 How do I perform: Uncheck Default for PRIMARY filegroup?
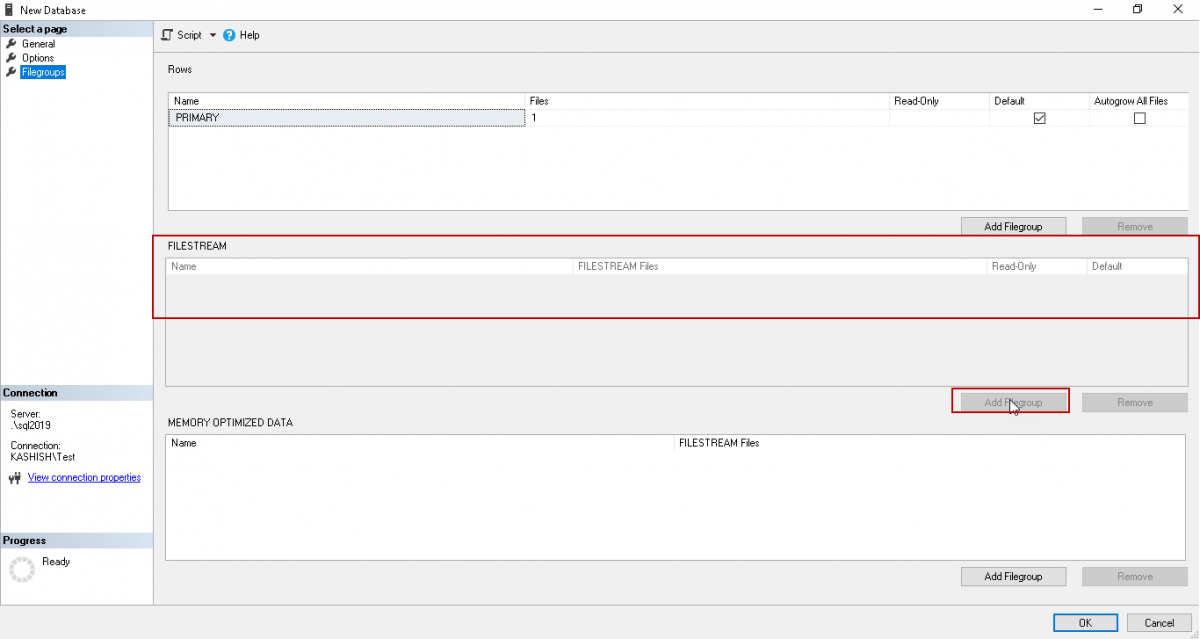point(1039,118)
